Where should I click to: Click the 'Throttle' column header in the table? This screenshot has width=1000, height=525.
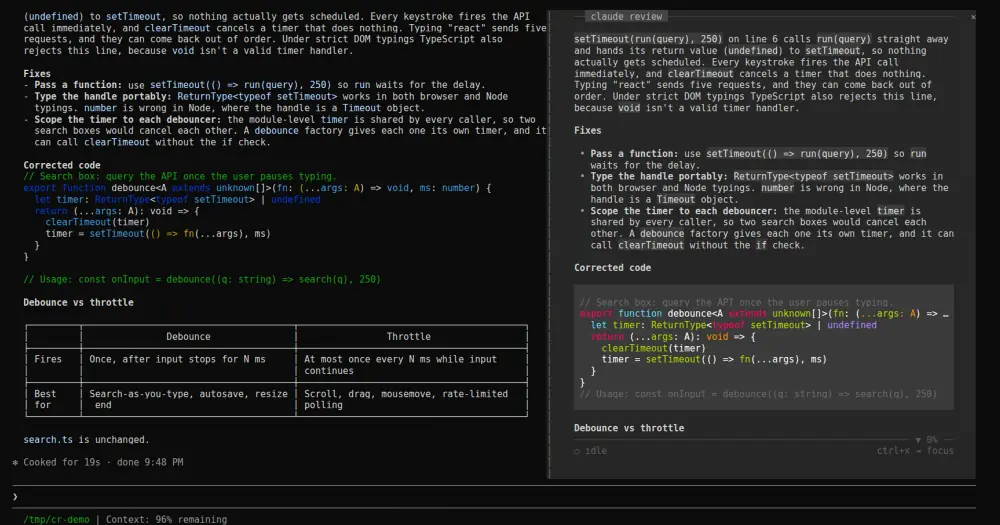[x=408, y=336]
